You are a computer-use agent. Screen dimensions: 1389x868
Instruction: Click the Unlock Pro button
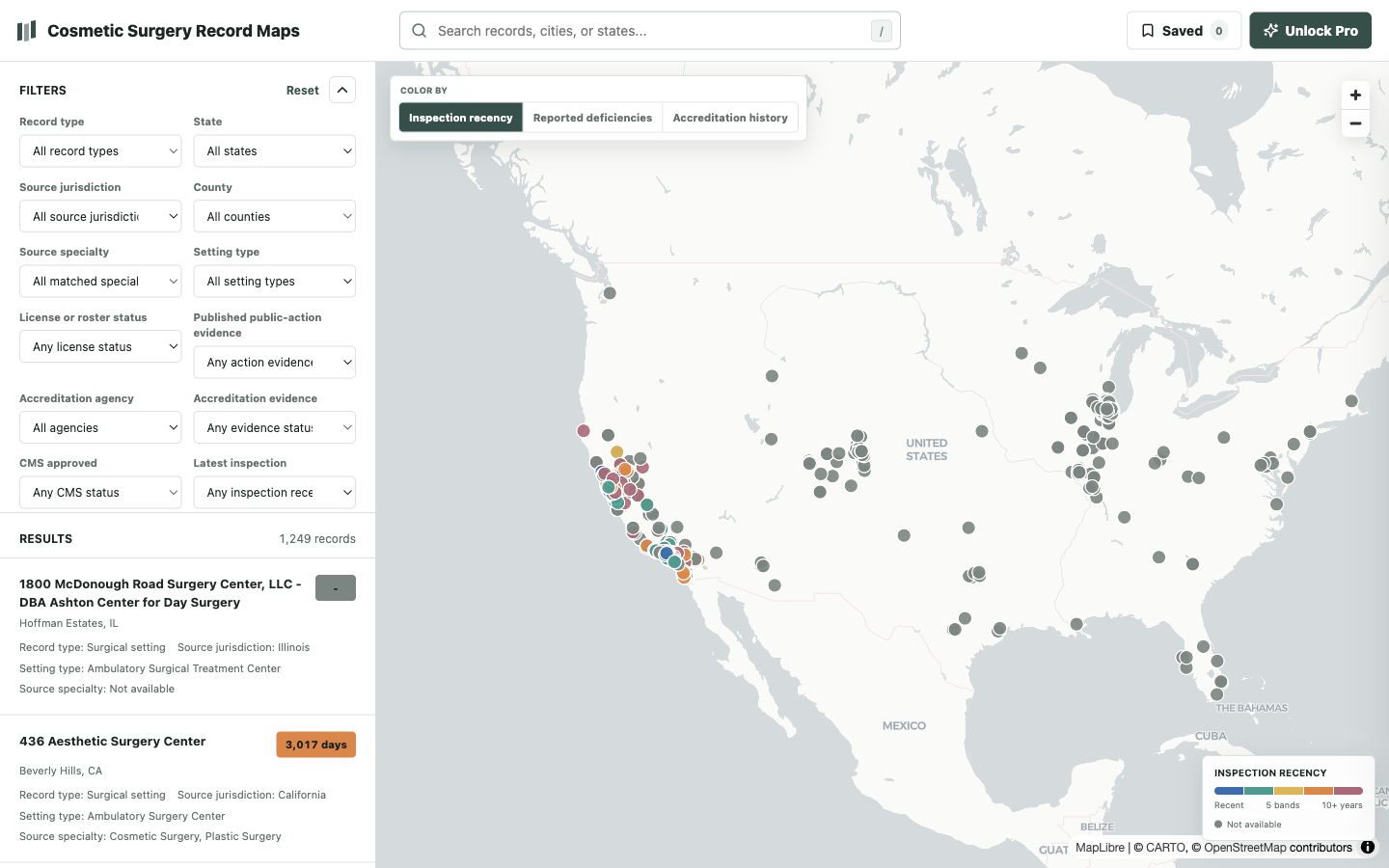point(1310,31)
